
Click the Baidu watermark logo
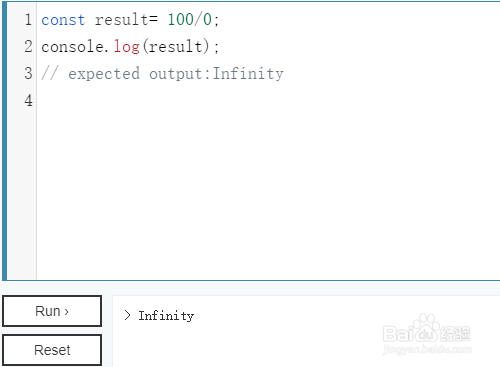[x=427, y=333]
